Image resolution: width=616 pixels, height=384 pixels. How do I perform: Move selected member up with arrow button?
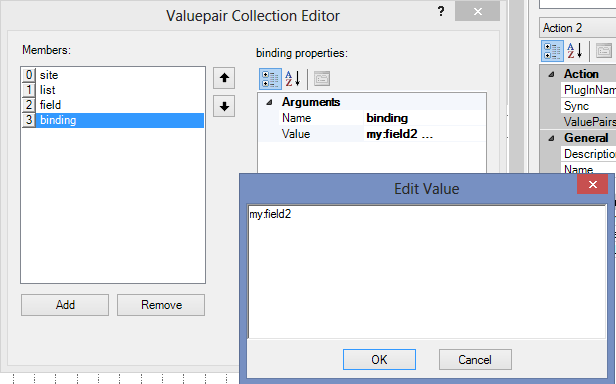coord(224,78)
